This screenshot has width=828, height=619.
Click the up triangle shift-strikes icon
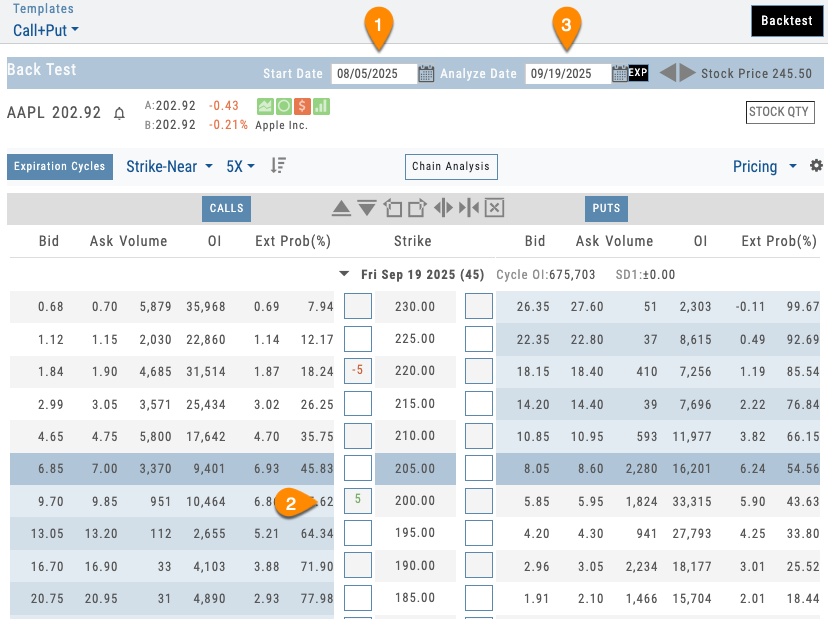342,208
